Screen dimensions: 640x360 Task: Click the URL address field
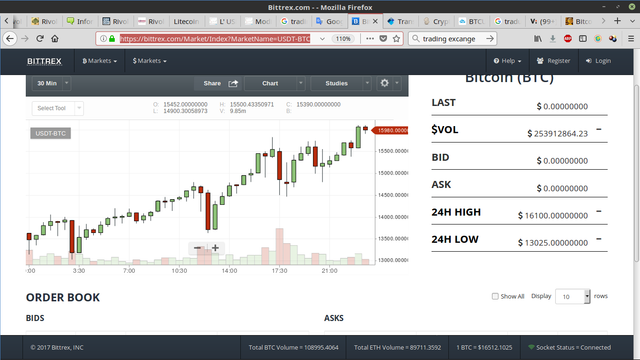[215, 39]
